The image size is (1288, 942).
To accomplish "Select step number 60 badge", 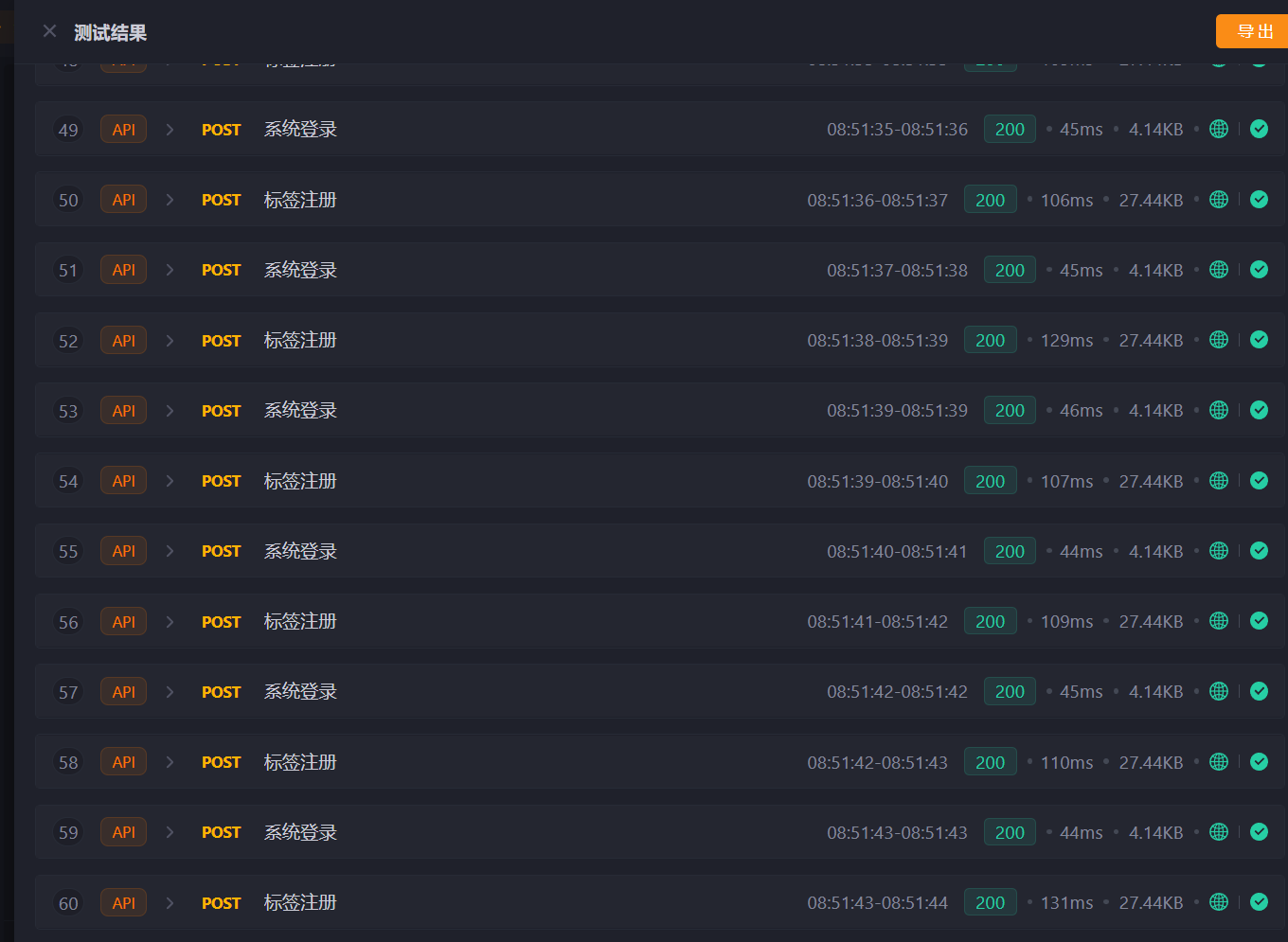I will [x=68, y=903].
